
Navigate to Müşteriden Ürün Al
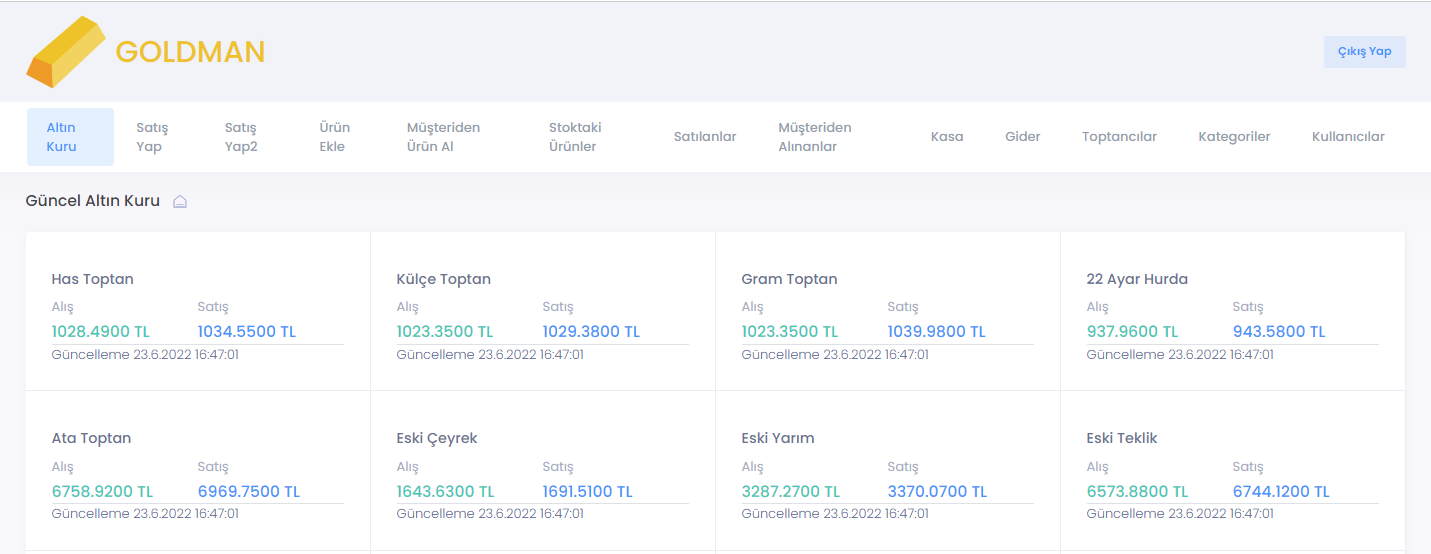443,137
